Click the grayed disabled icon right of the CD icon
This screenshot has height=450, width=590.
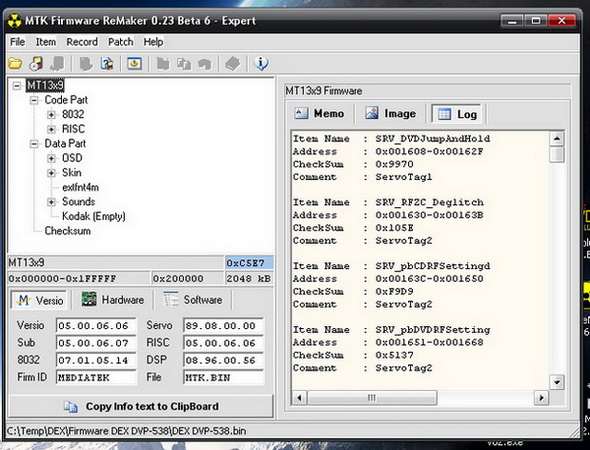coord(57,64)
